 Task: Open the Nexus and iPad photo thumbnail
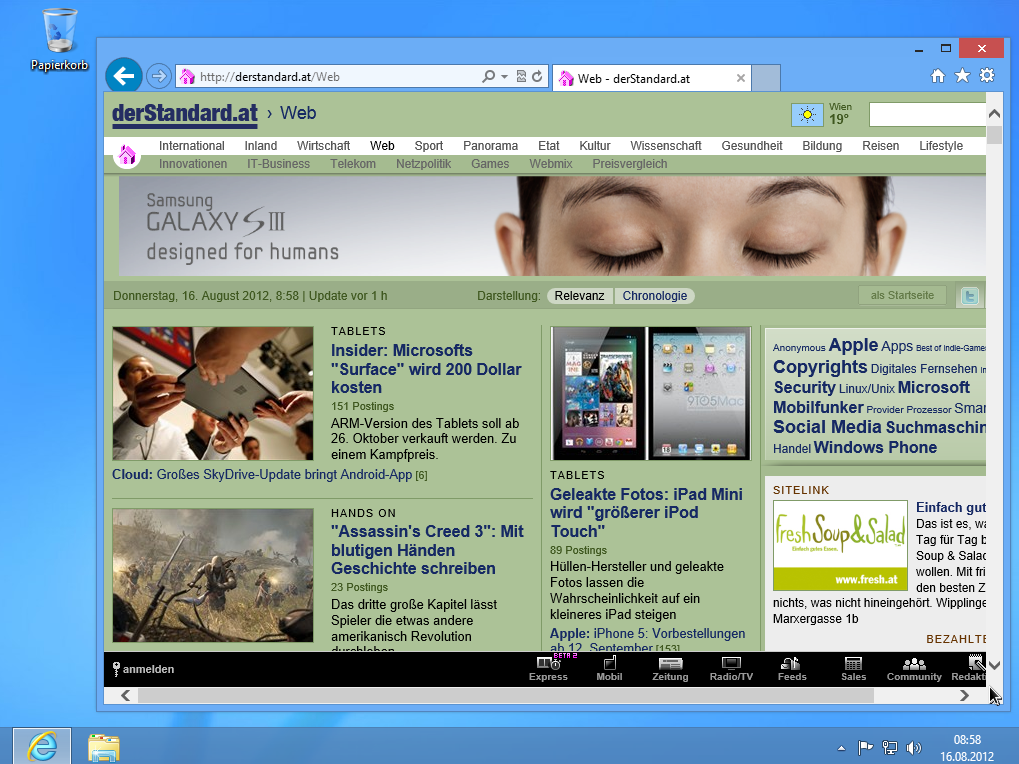651,394
